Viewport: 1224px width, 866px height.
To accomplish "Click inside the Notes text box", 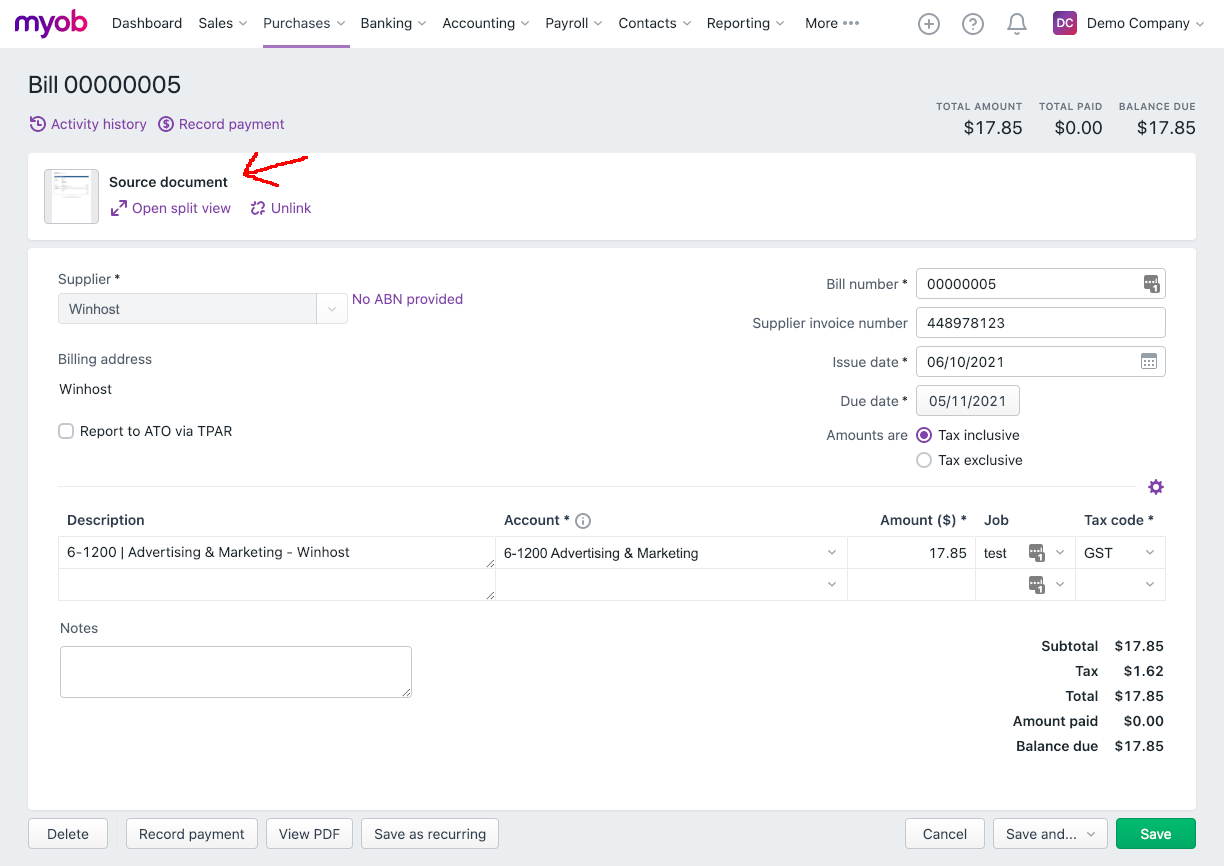I will tap(235, 670).
